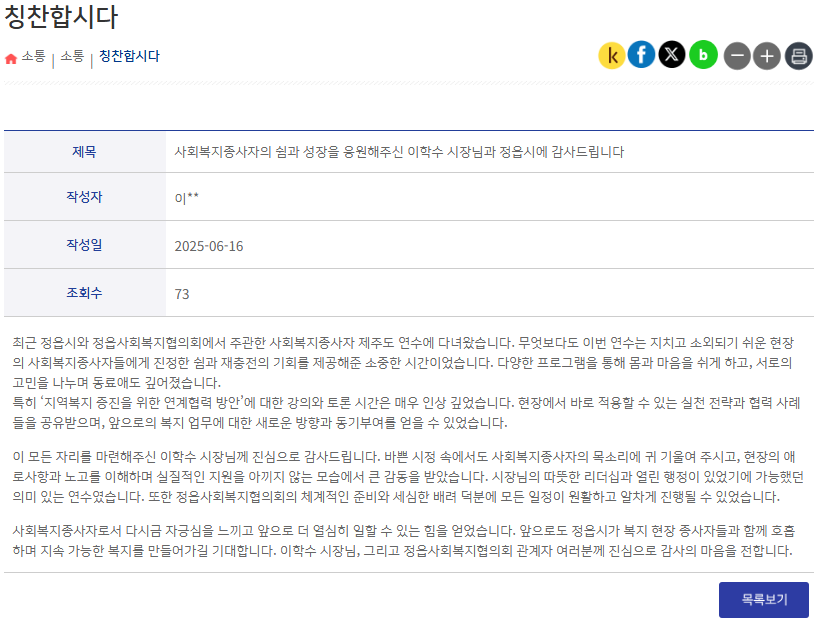Decrease text size with minus icon

click(x=737, y=56)
